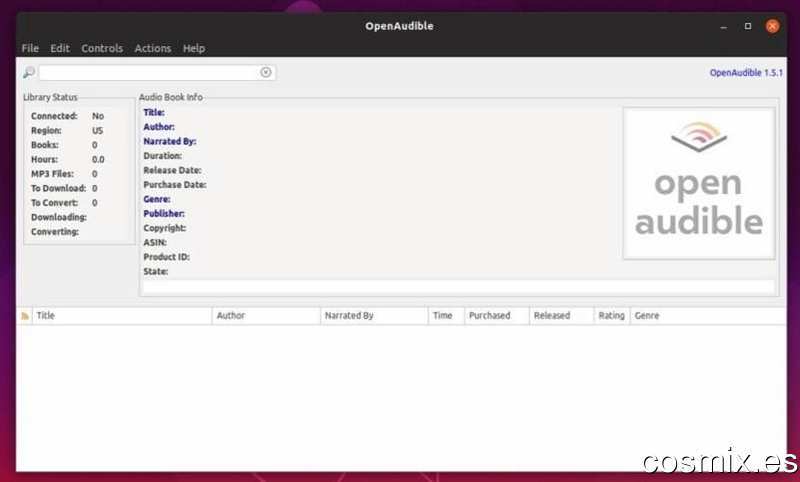Click the 'No' connected value
This screenshot has width=800, height=482.
click(x=98, y=116)
